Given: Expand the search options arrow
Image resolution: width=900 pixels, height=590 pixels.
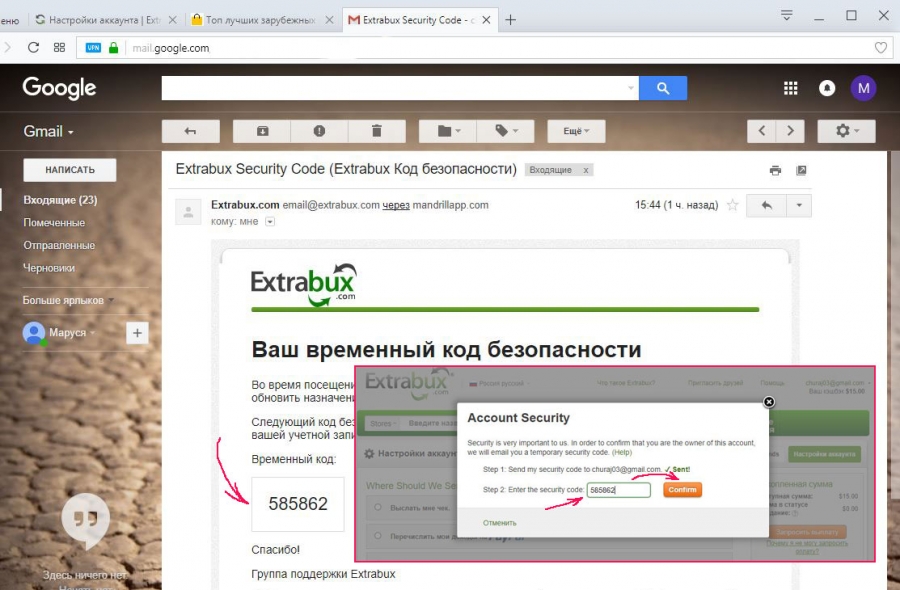Looking at the screenshot, I should coord(631,88).
